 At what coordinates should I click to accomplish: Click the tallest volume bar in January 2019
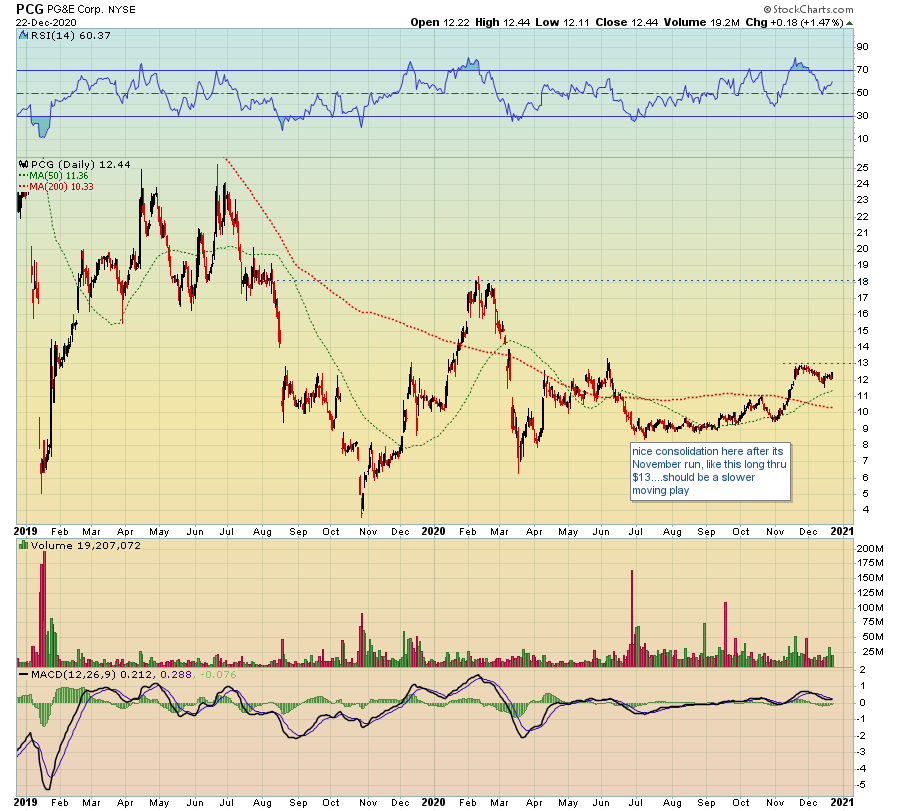coord(44,609)
